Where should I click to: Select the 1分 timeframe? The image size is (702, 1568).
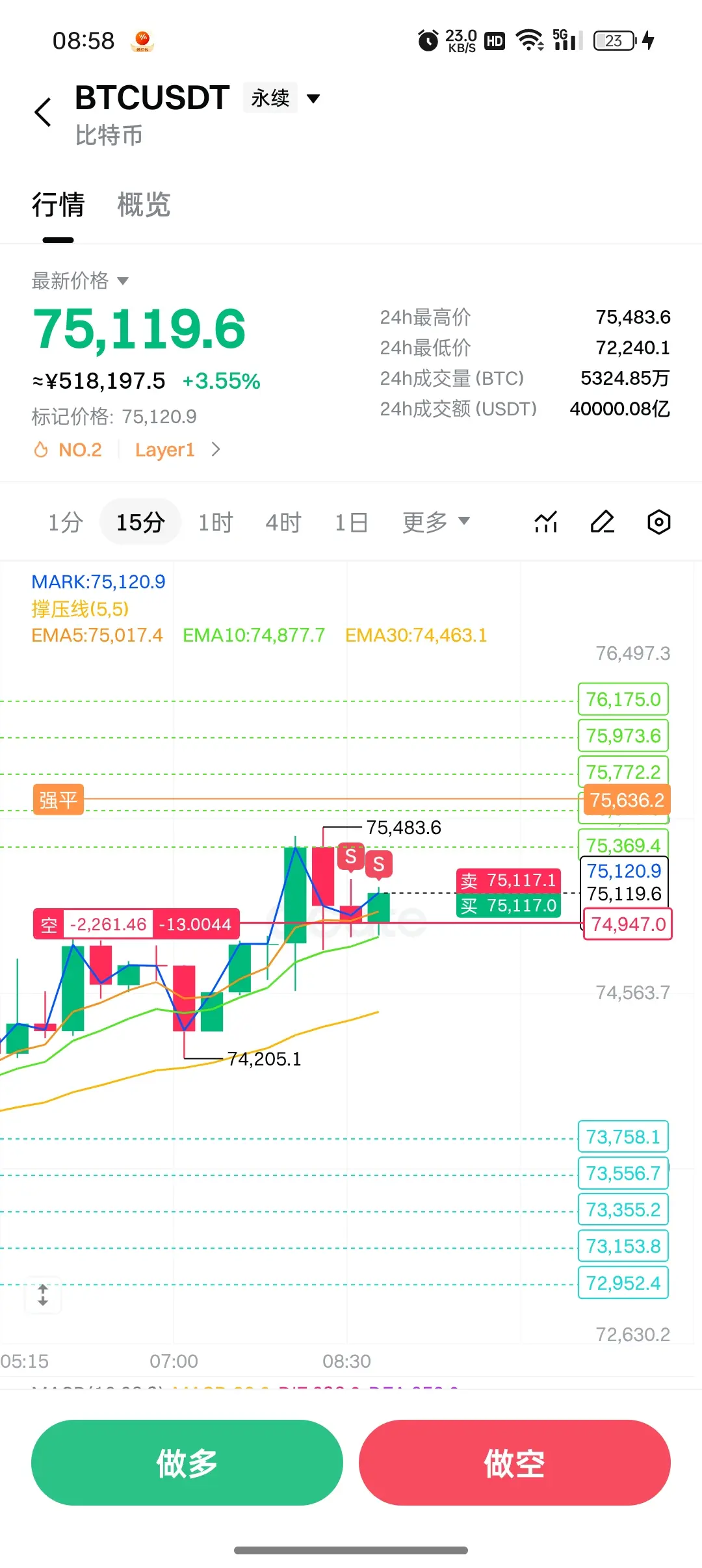point(66,522)
